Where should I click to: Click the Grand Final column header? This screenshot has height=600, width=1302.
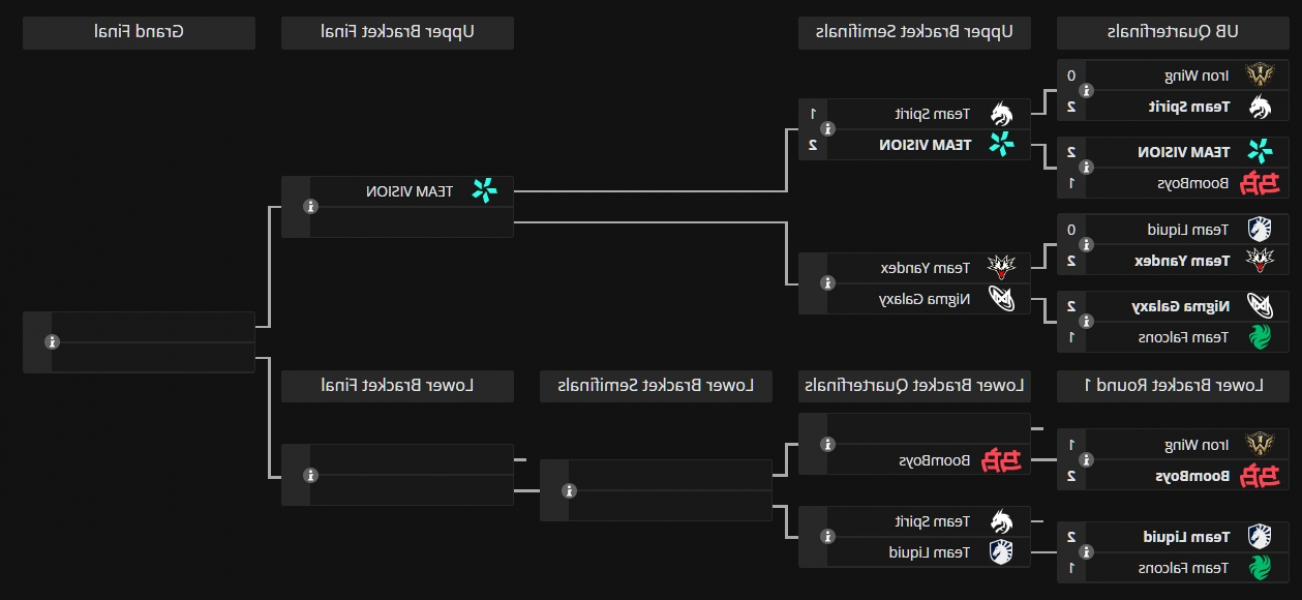point(139,32)
